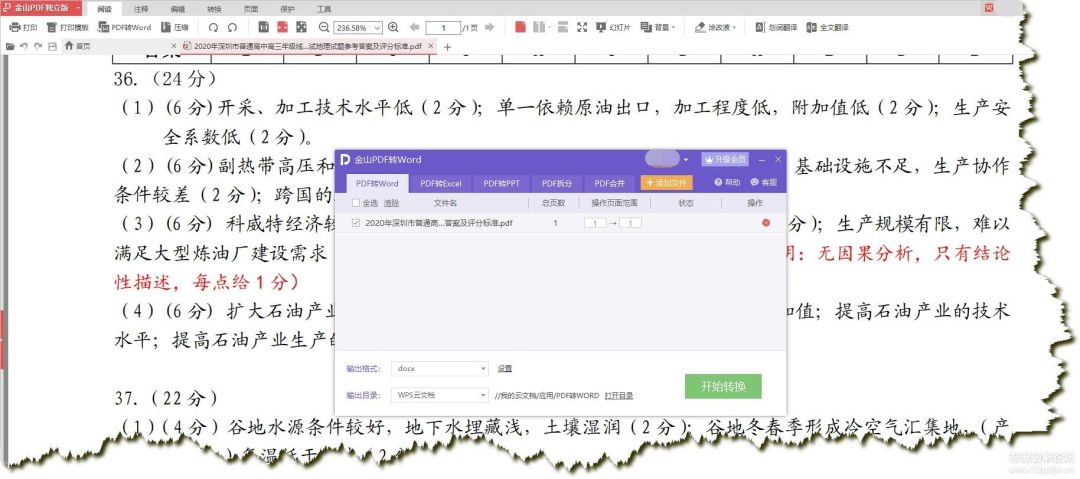
Task: Switch to the 编辑 ribbon tab
Action: pyautogui.click(x=178, y=10)
